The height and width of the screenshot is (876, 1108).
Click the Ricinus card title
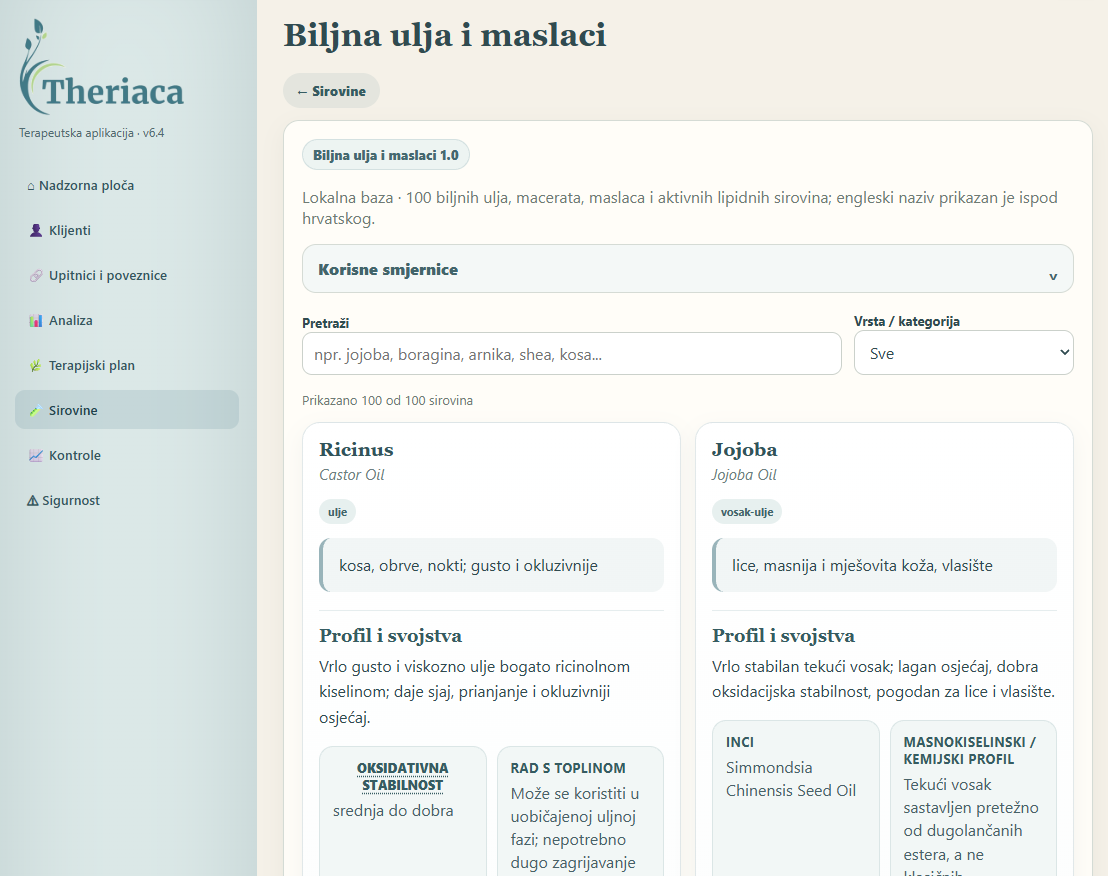pyautogui.click(x=356, y=450)
